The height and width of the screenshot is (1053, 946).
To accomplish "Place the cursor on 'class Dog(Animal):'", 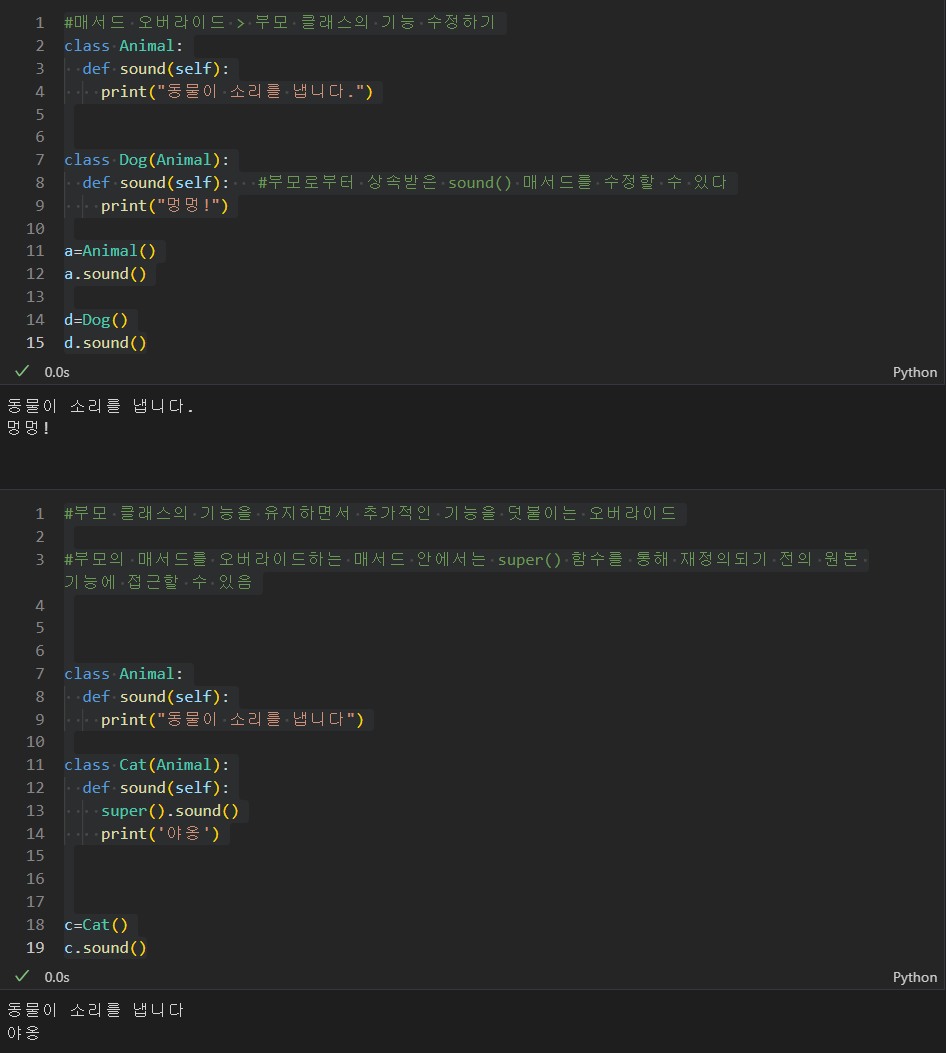I will click(x=146, y=160).
